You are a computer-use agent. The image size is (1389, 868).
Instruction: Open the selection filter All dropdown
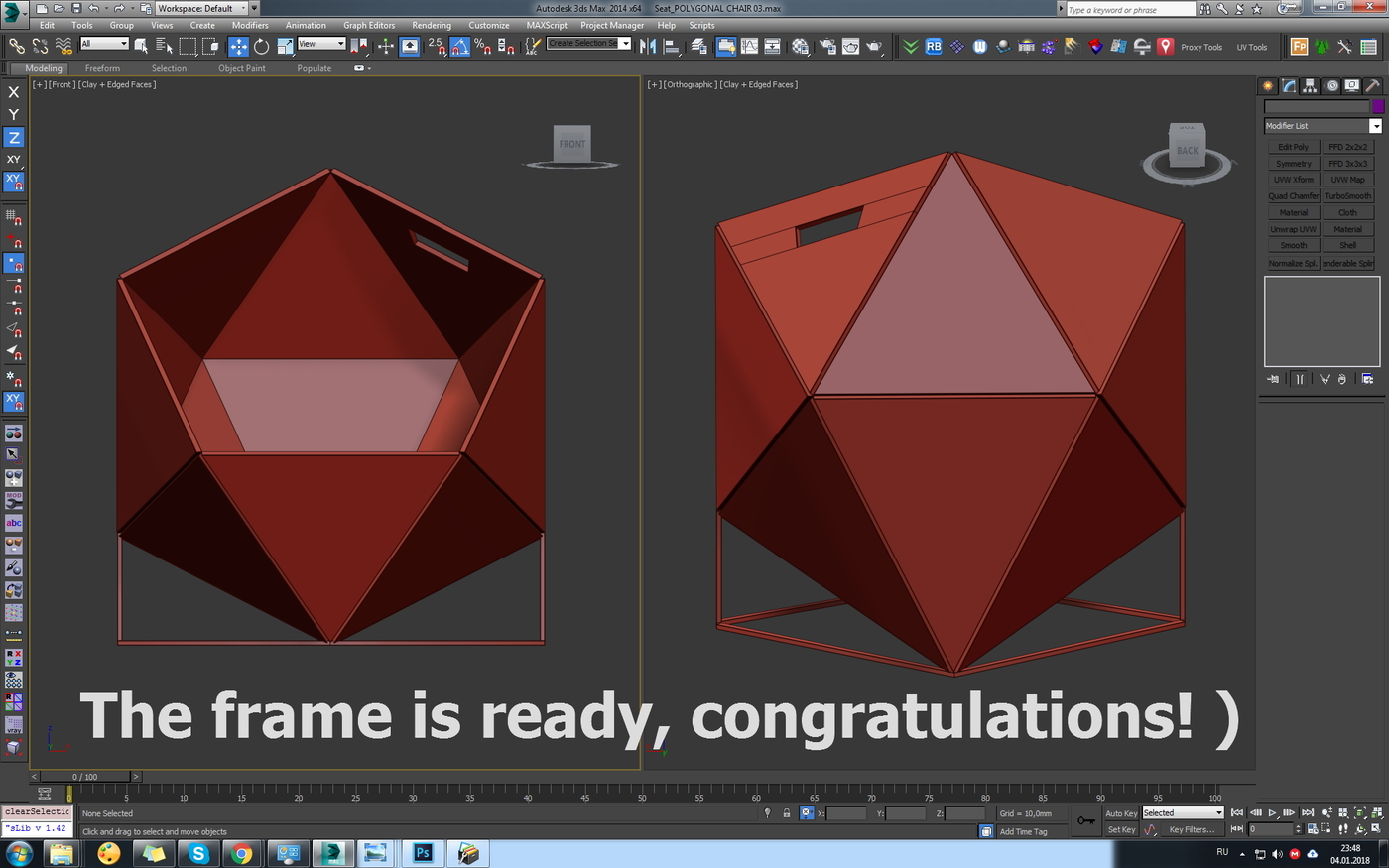(104, 43)
